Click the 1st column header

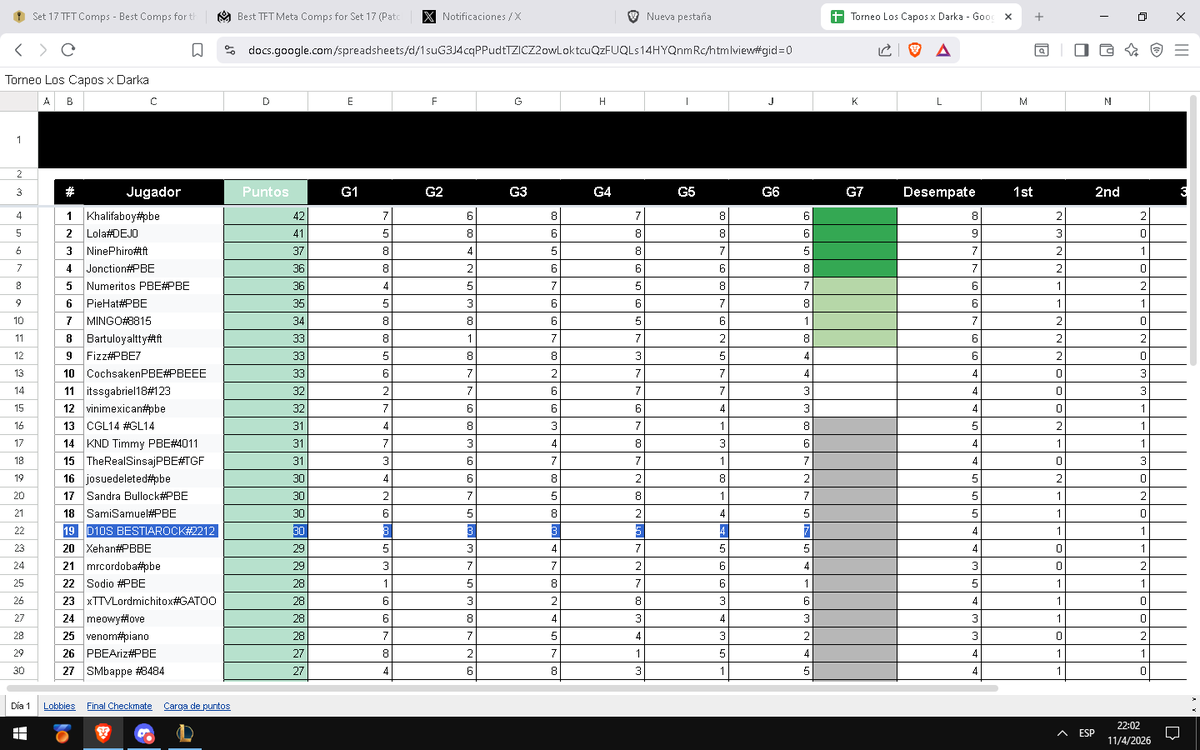(x=1023, y=192)
